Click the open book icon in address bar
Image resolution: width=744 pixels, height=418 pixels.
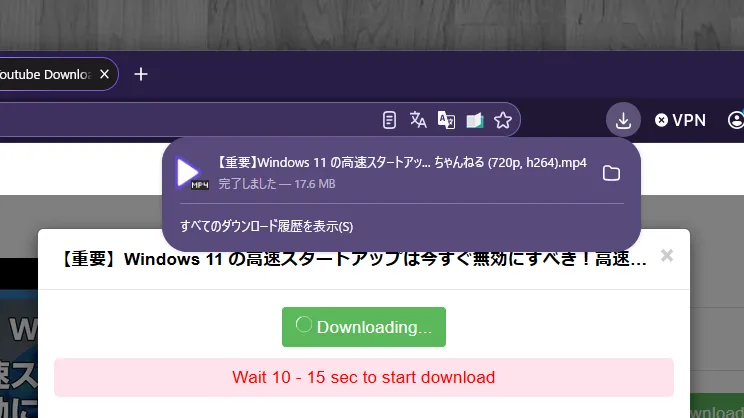[474, 121]
